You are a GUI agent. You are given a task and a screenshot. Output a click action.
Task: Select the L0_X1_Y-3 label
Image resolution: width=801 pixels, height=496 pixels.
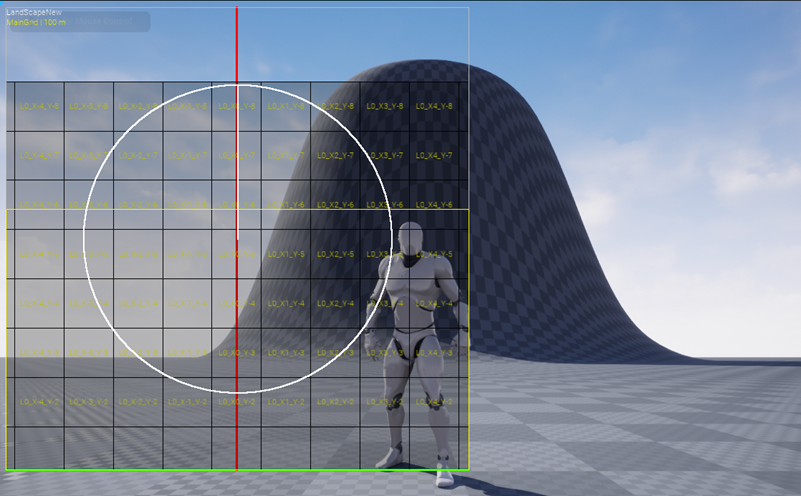[x=286, y=353]
